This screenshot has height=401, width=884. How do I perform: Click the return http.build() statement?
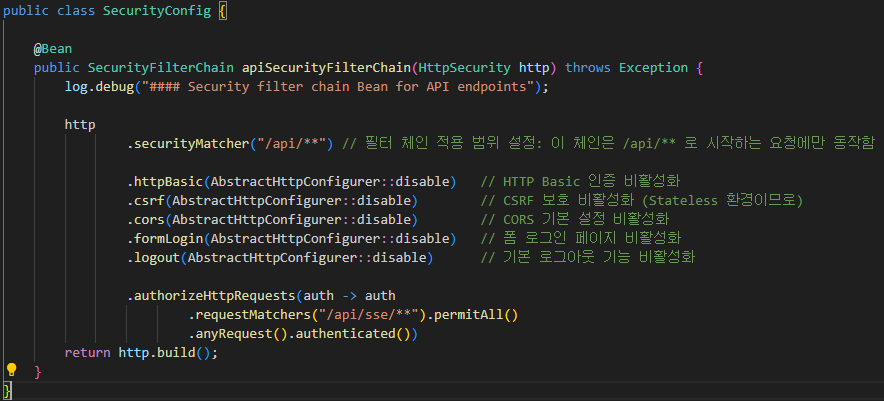(x=141, y=352)
